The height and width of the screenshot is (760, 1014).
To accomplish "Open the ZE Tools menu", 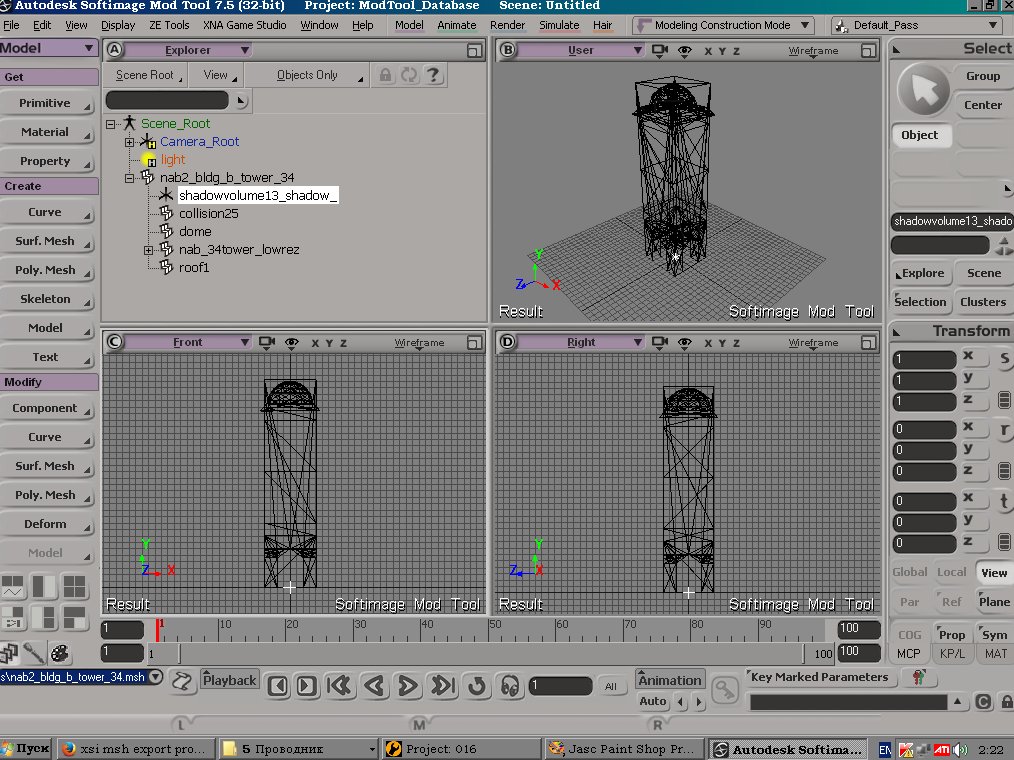I will (169, 25).
